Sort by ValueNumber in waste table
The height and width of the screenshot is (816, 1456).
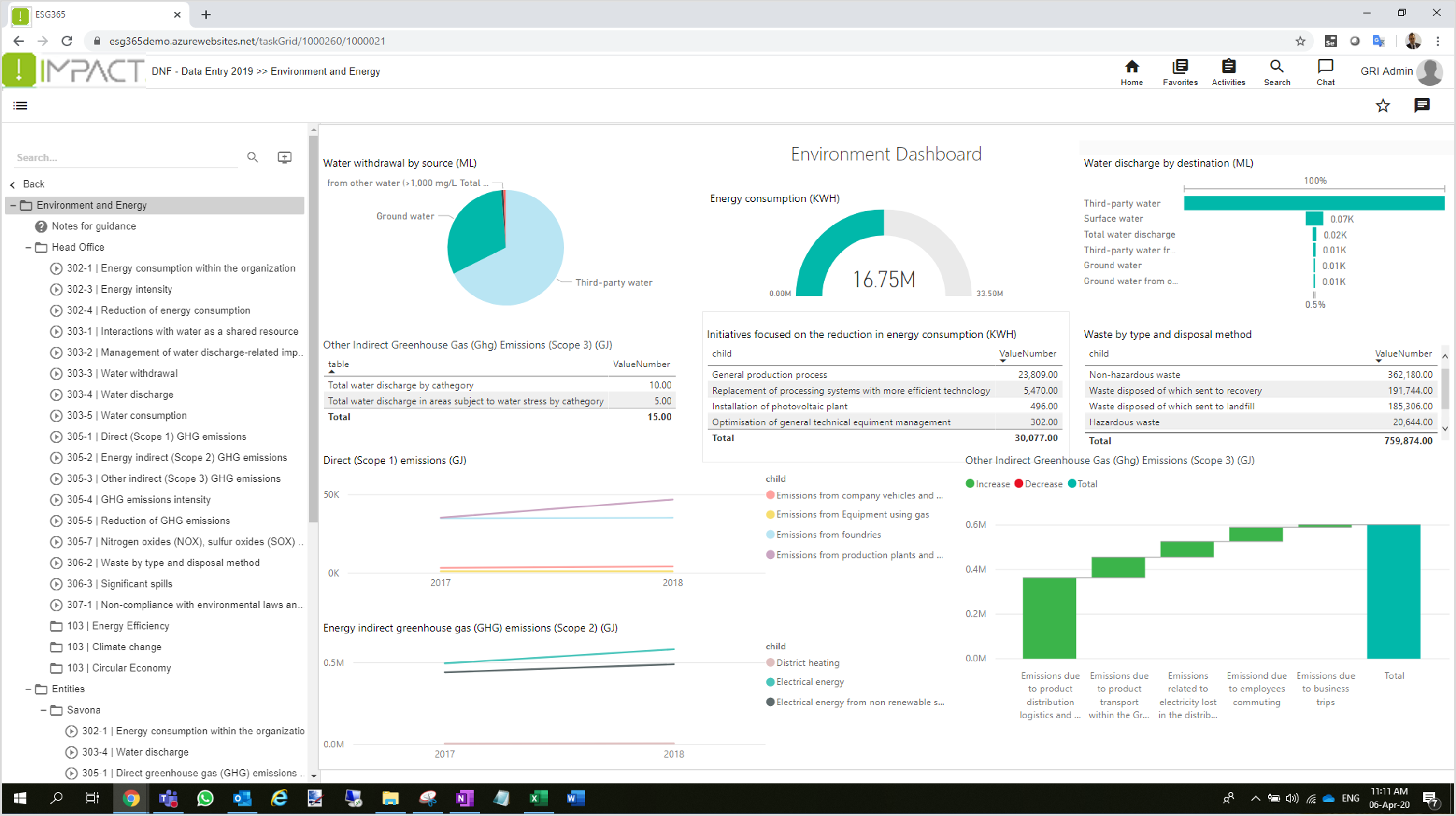[1403, 354]
